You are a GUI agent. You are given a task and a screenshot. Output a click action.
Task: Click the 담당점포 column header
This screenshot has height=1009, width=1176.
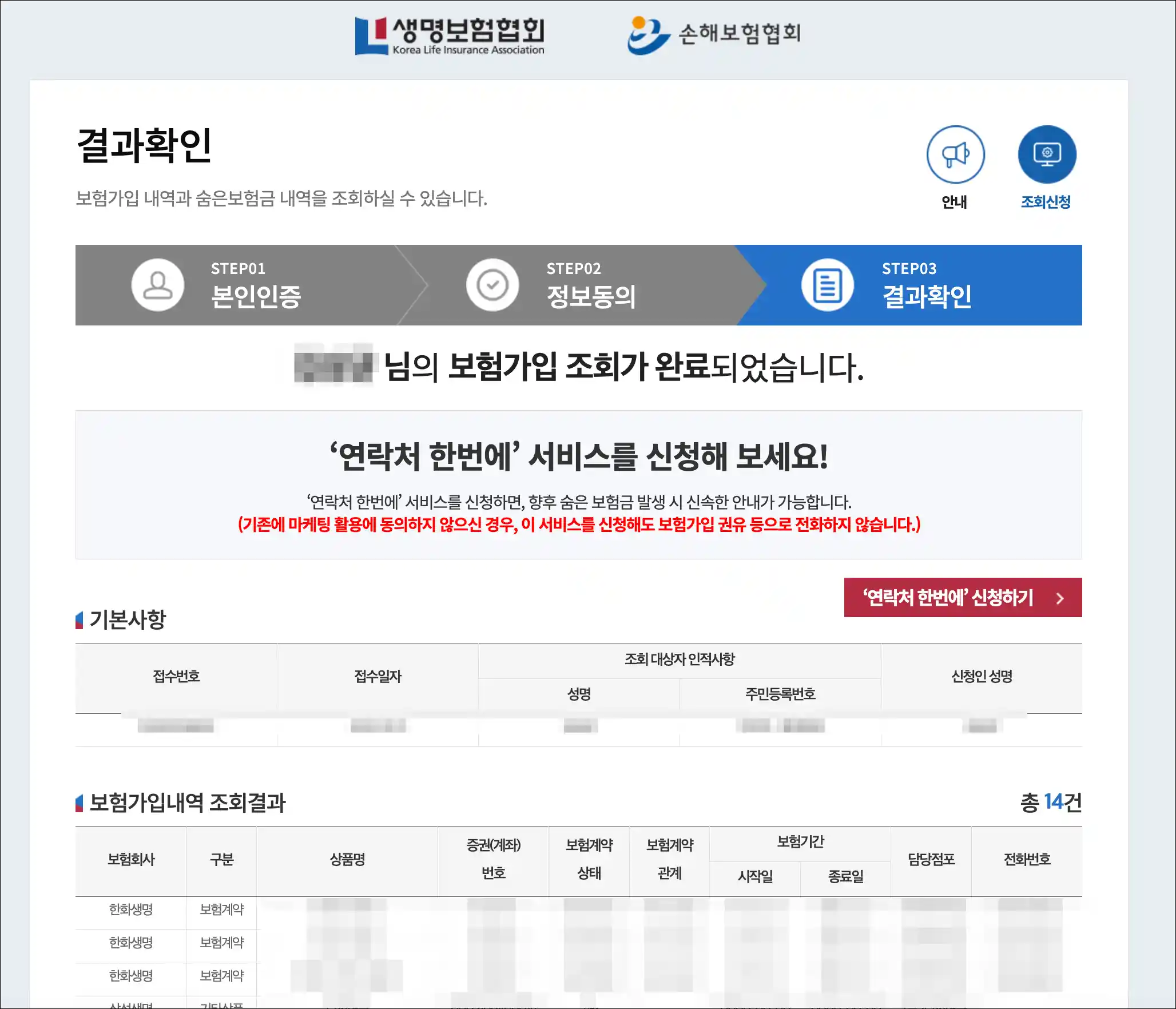931,859
